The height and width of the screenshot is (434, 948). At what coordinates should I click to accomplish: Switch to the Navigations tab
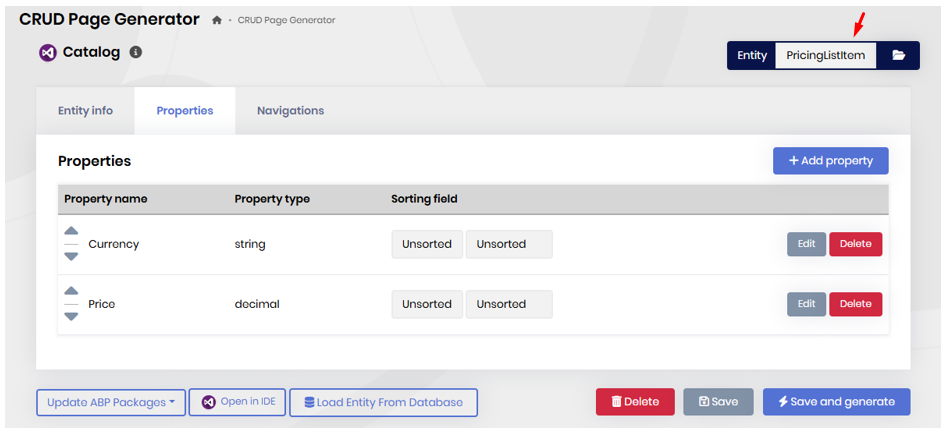[290, 111]
